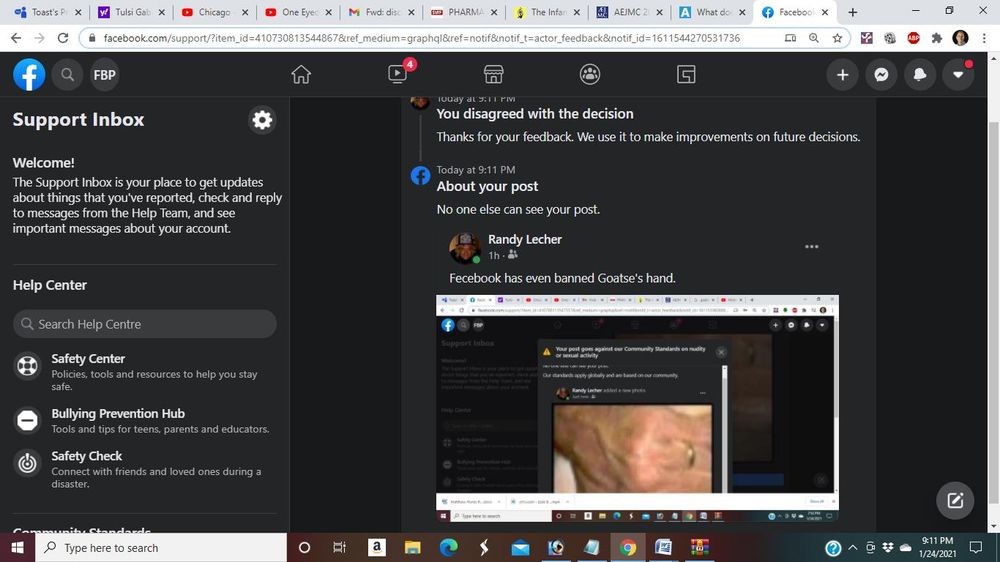Open the Groups icon
1000x562 pixels.
(x=589, y=75)
